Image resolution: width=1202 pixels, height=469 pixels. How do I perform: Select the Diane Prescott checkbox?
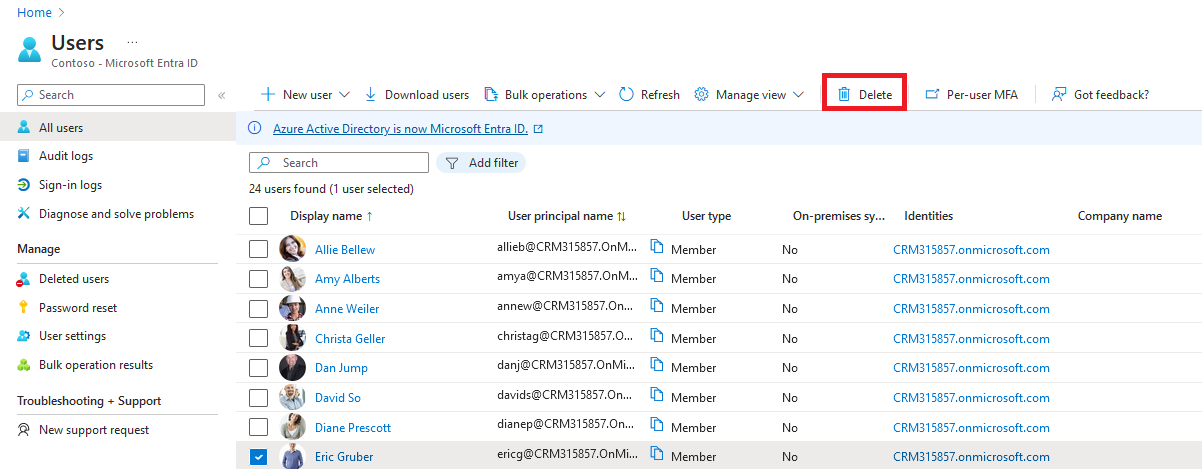click(258, 427)
